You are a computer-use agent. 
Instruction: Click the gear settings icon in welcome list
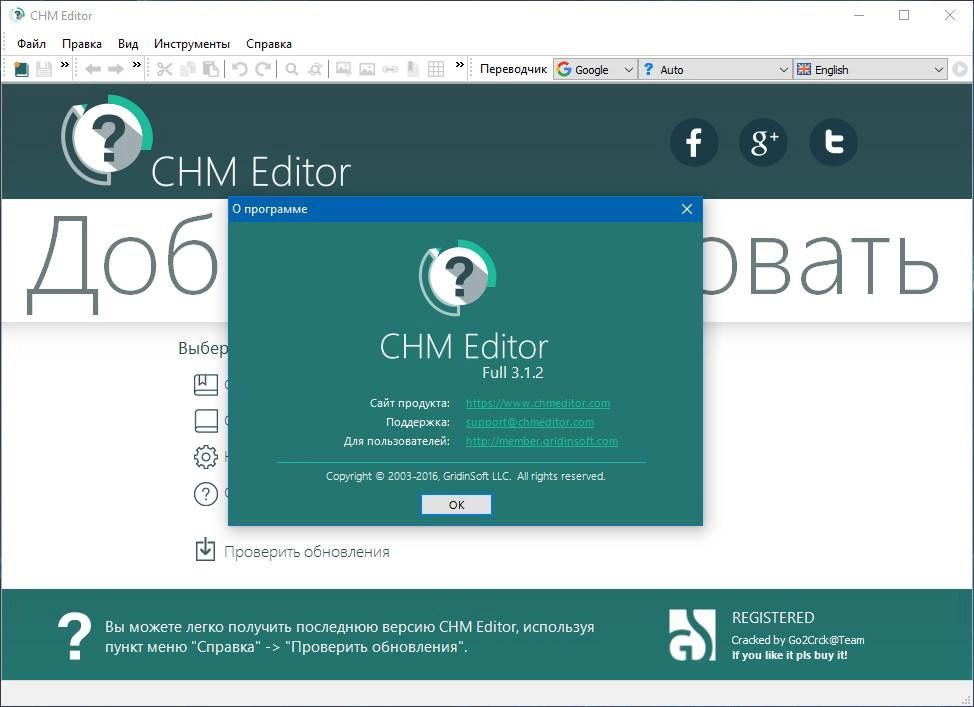pos(206,457)
